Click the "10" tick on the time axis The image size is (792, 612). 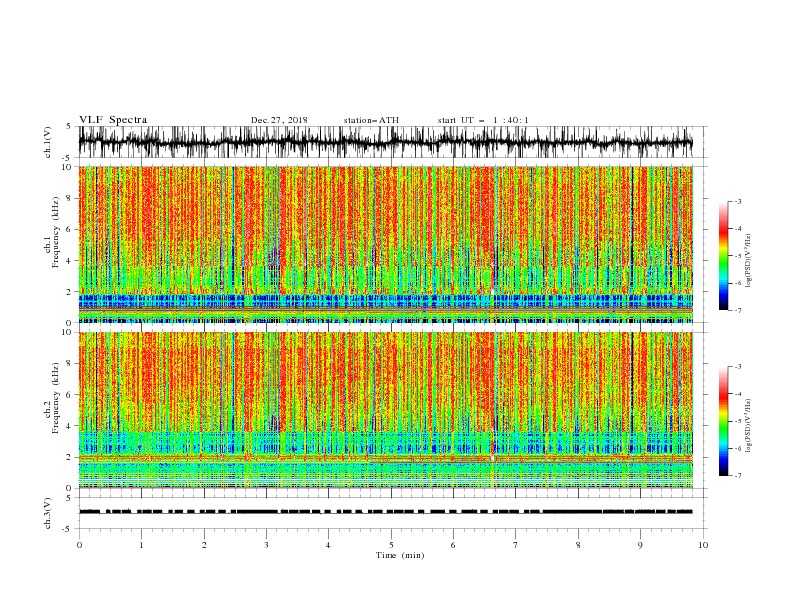click(x=703, y=545)
